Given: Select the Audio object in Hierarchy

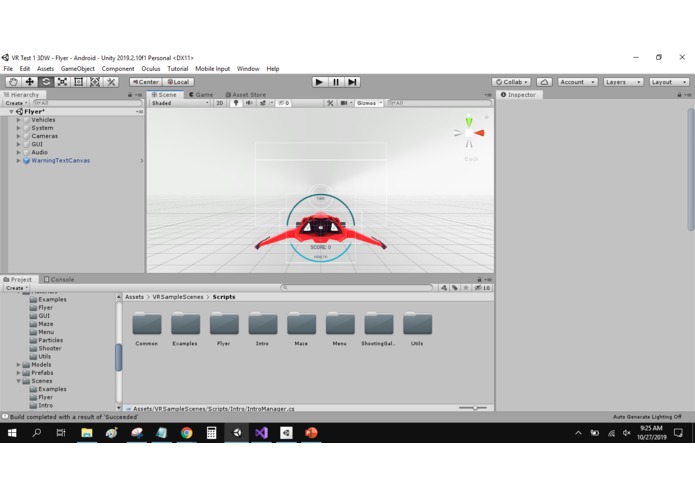Looking at the screenshot, I should 39,152.
